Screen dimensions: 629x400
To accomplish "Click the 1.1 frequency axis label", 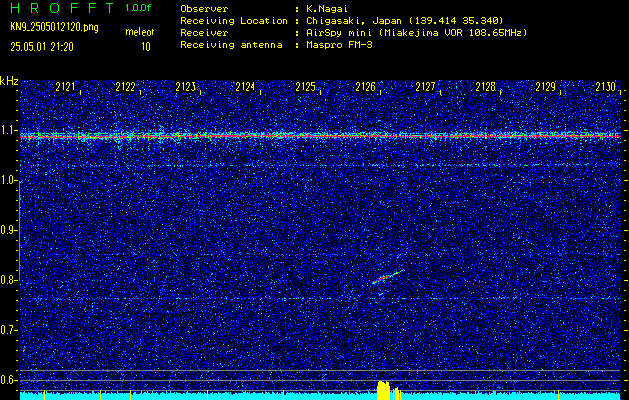I will point(8,130).
